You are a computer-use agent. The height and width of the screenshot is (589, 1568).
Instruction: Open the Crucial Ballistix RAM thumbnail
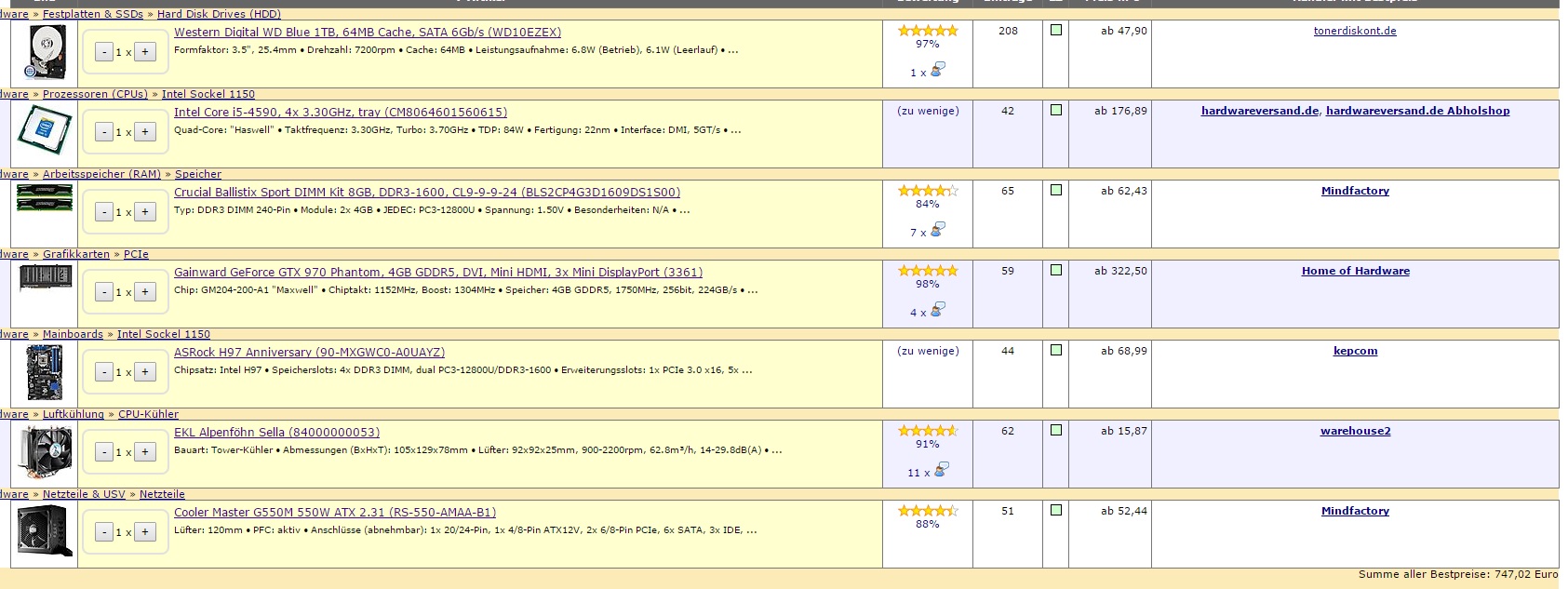coord(45,197)
